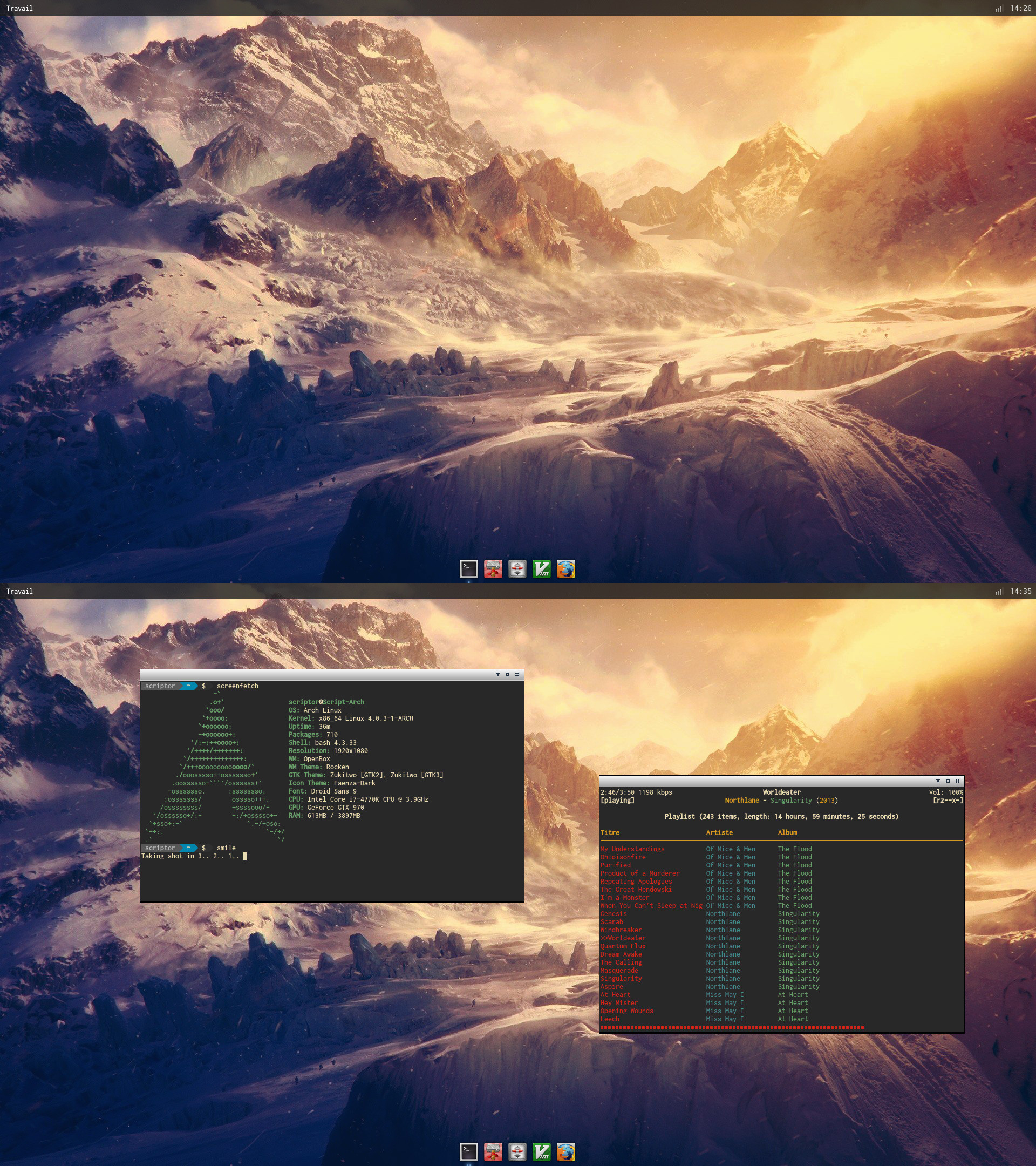
Task: Open the terminal dock icon on the 14:26 desktop
Action: coord(469,569)
